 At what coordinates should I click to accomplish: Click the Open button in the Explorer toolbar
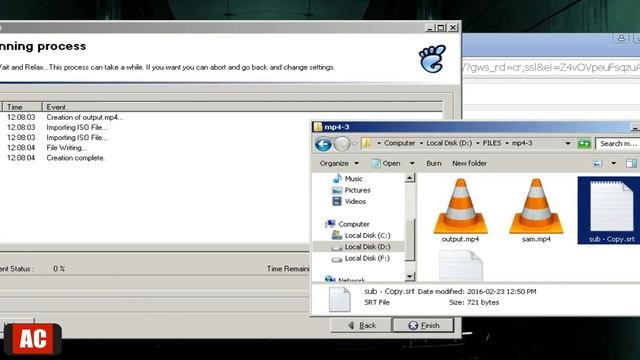click(386, 163)
